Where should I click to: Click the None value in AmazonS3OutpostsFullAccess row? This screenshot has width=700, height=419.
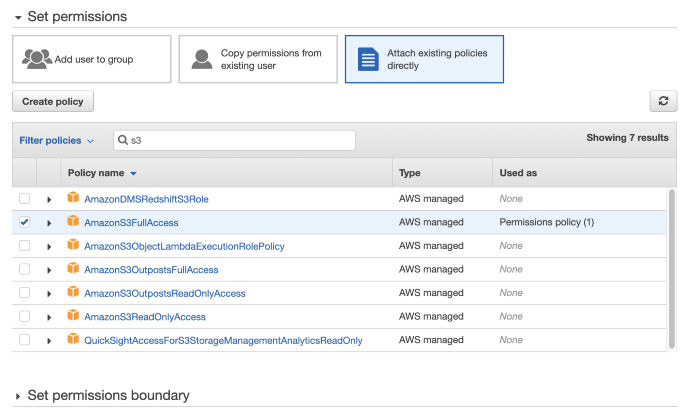coord(511,269)
